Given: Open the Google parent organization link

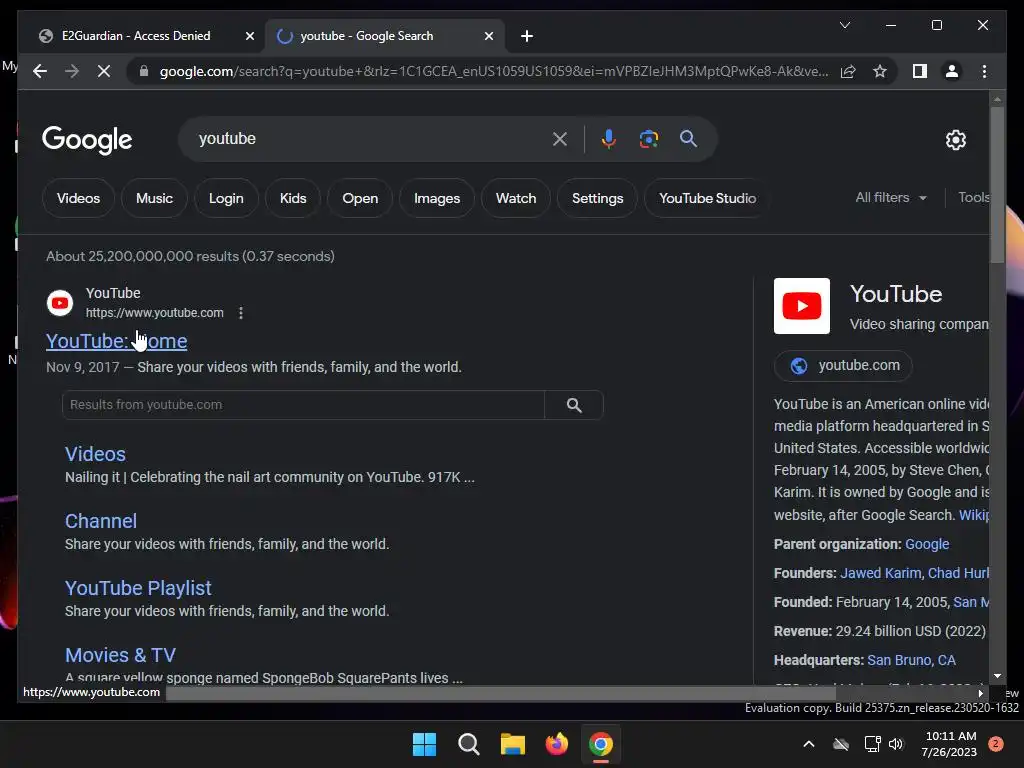Looking at the screenshot, I should [927, 544].
